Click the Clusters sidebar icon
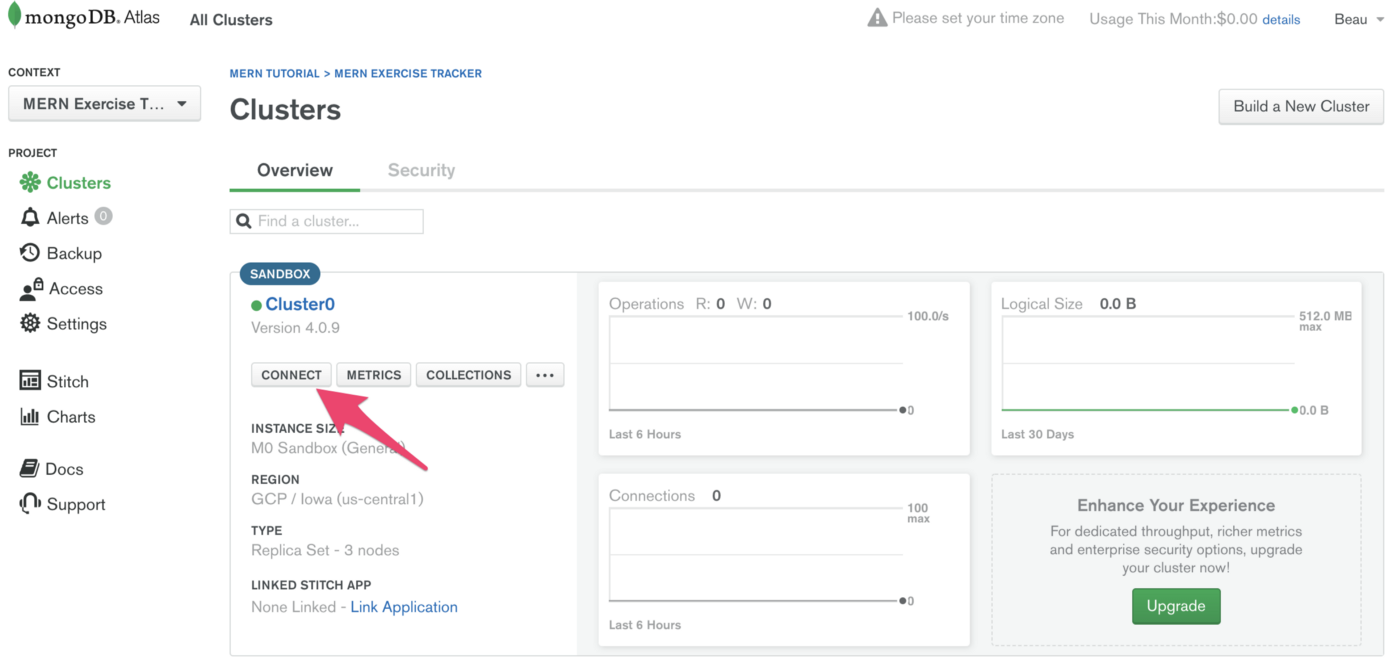Image resolution: width=1400 pixels, height=663 pixels. tap(30, 183)
